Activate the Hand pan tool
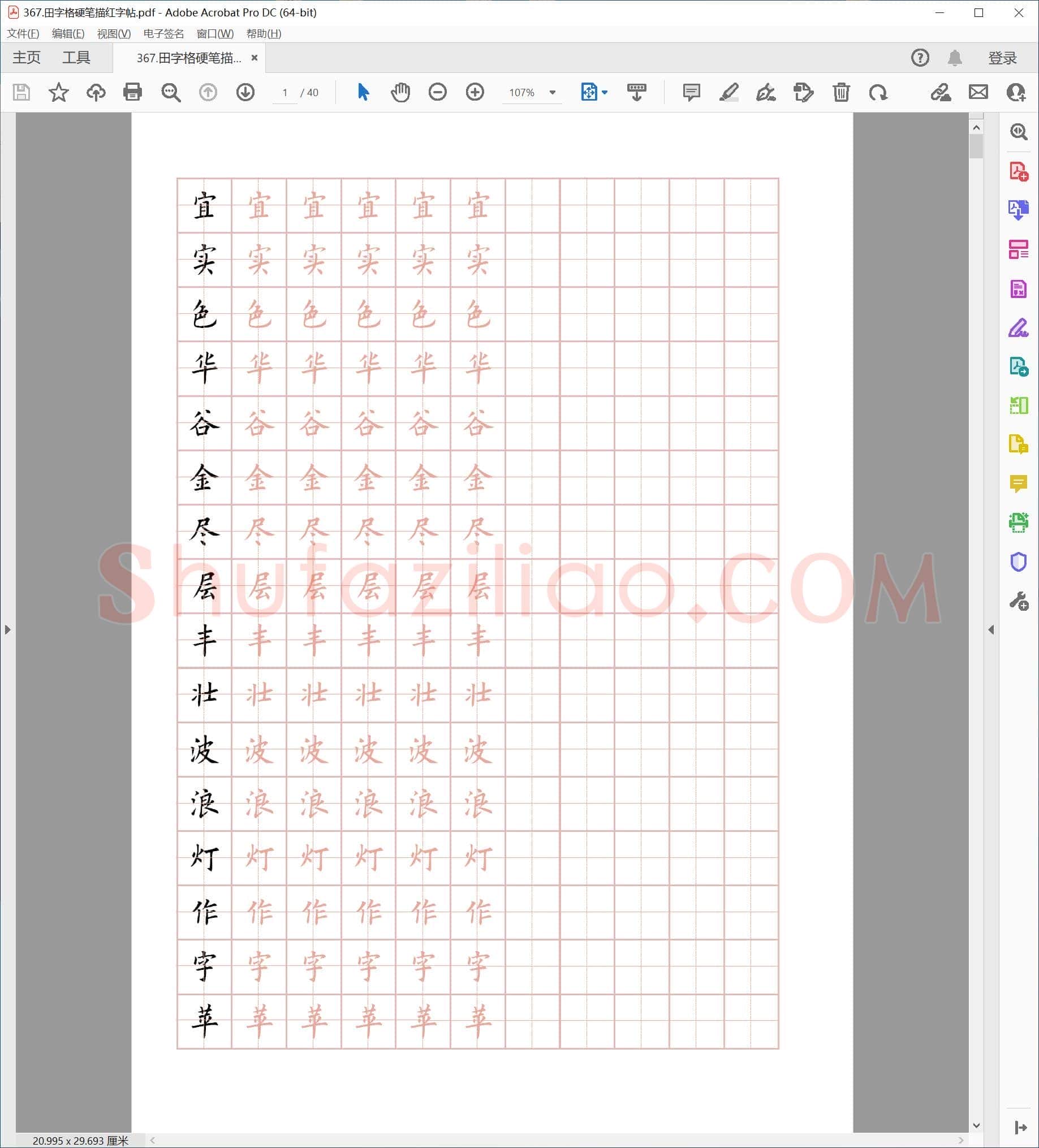 [400, 92]
